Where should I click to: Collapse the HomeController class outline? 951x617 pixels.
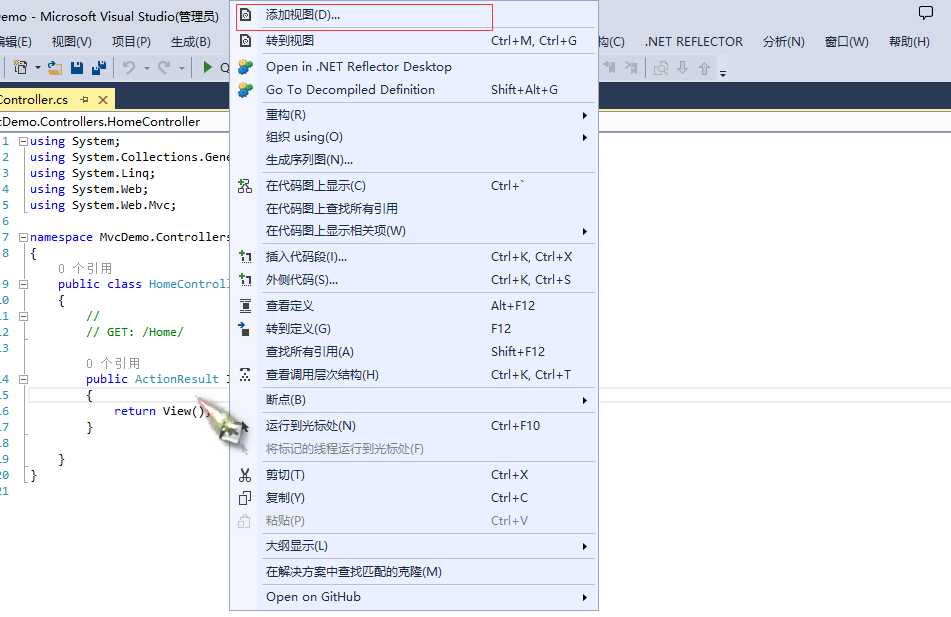point(23,284)
